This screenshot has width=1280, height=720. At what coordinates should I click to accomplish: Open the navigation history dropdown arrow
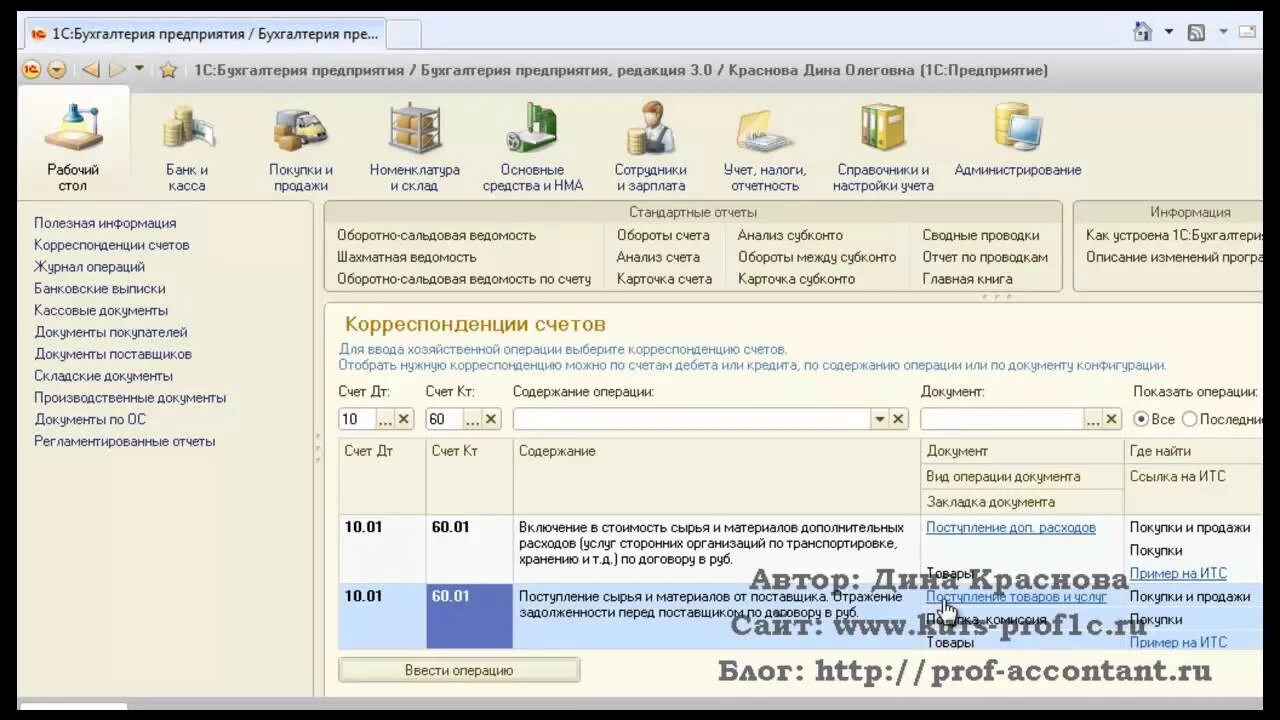(x=140, y=69)
